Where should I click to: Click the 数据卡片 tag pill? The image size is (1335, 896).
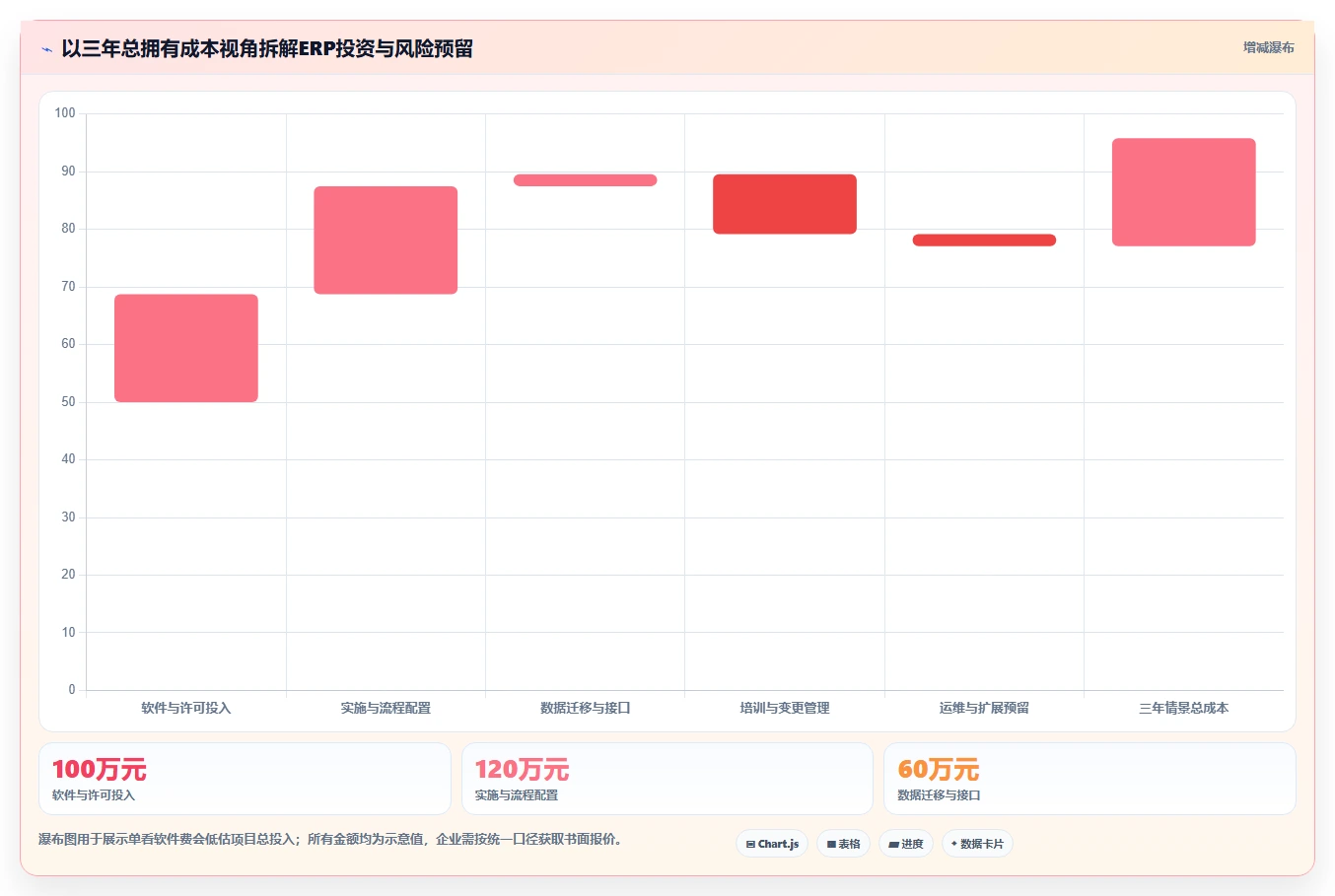977,844
